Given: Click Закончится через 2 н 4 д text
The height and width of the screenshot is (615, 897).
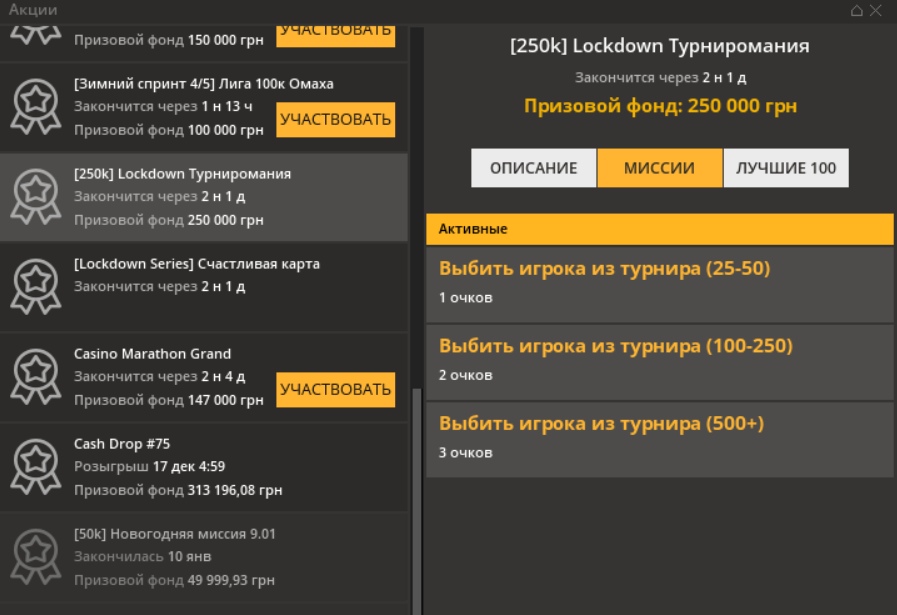Looking at the screenshot, I should (160, 376).
